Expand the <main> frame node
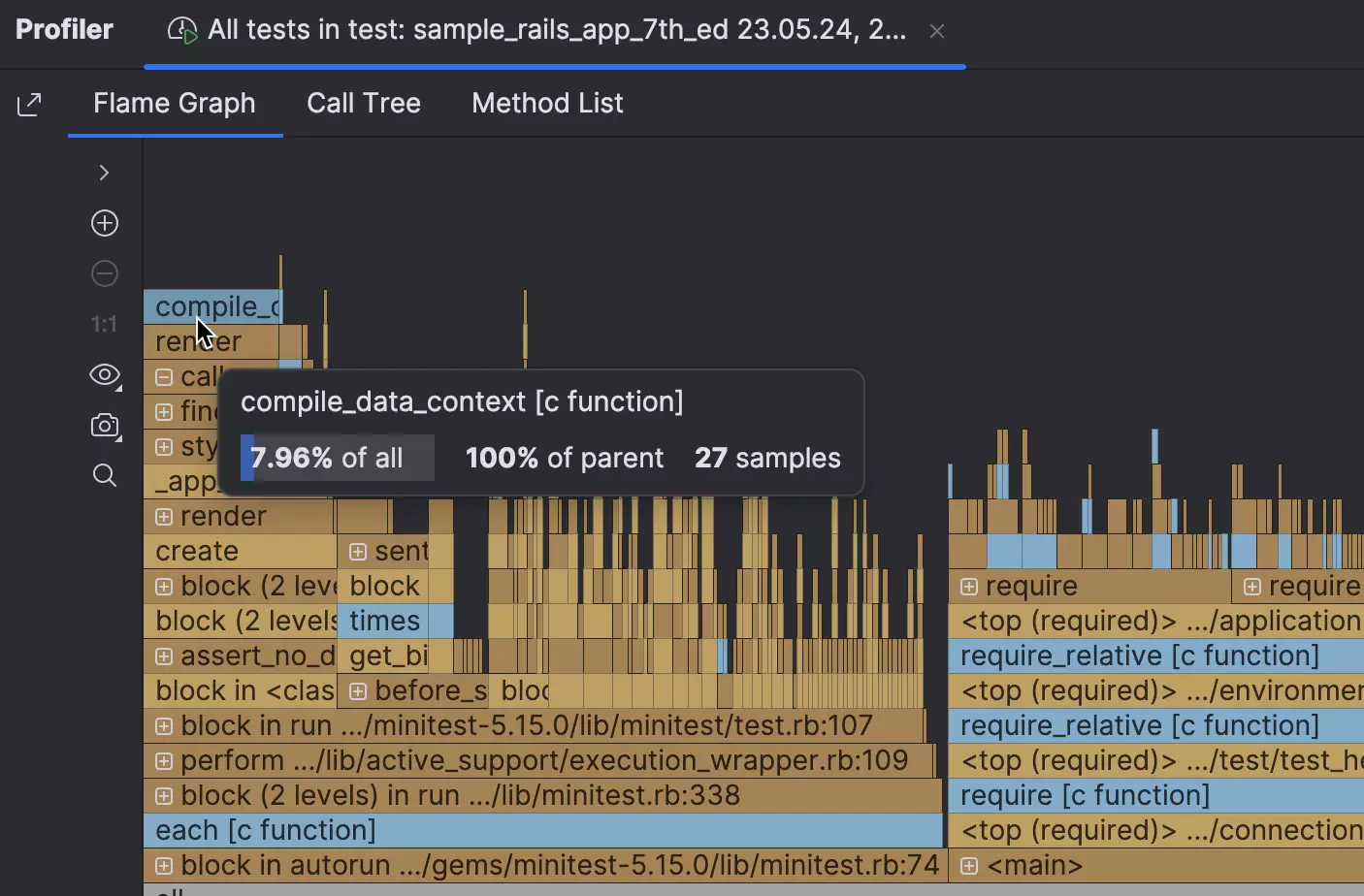Image resolution: width=1364 pixels, height=896 pixels. pyautogui.click(x=969, y=866)
